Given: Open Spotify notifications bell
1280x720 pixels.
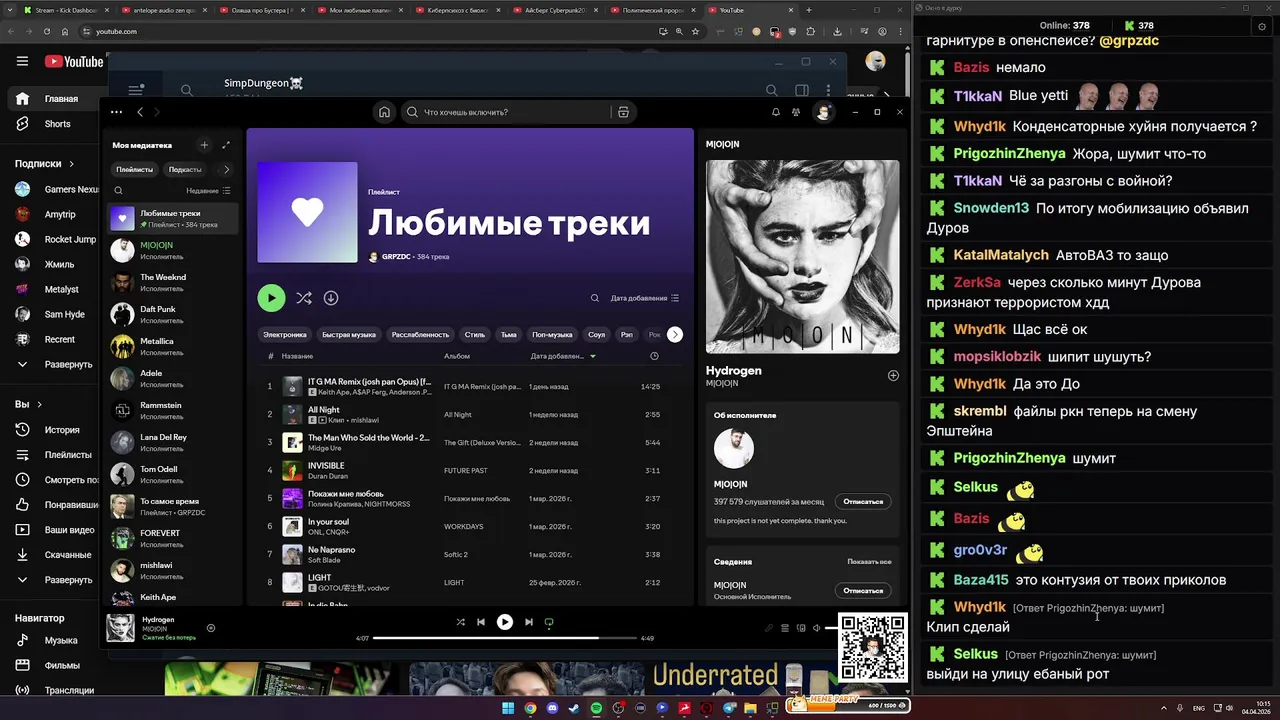Looking at the screenshot, I should coord(775,112).
